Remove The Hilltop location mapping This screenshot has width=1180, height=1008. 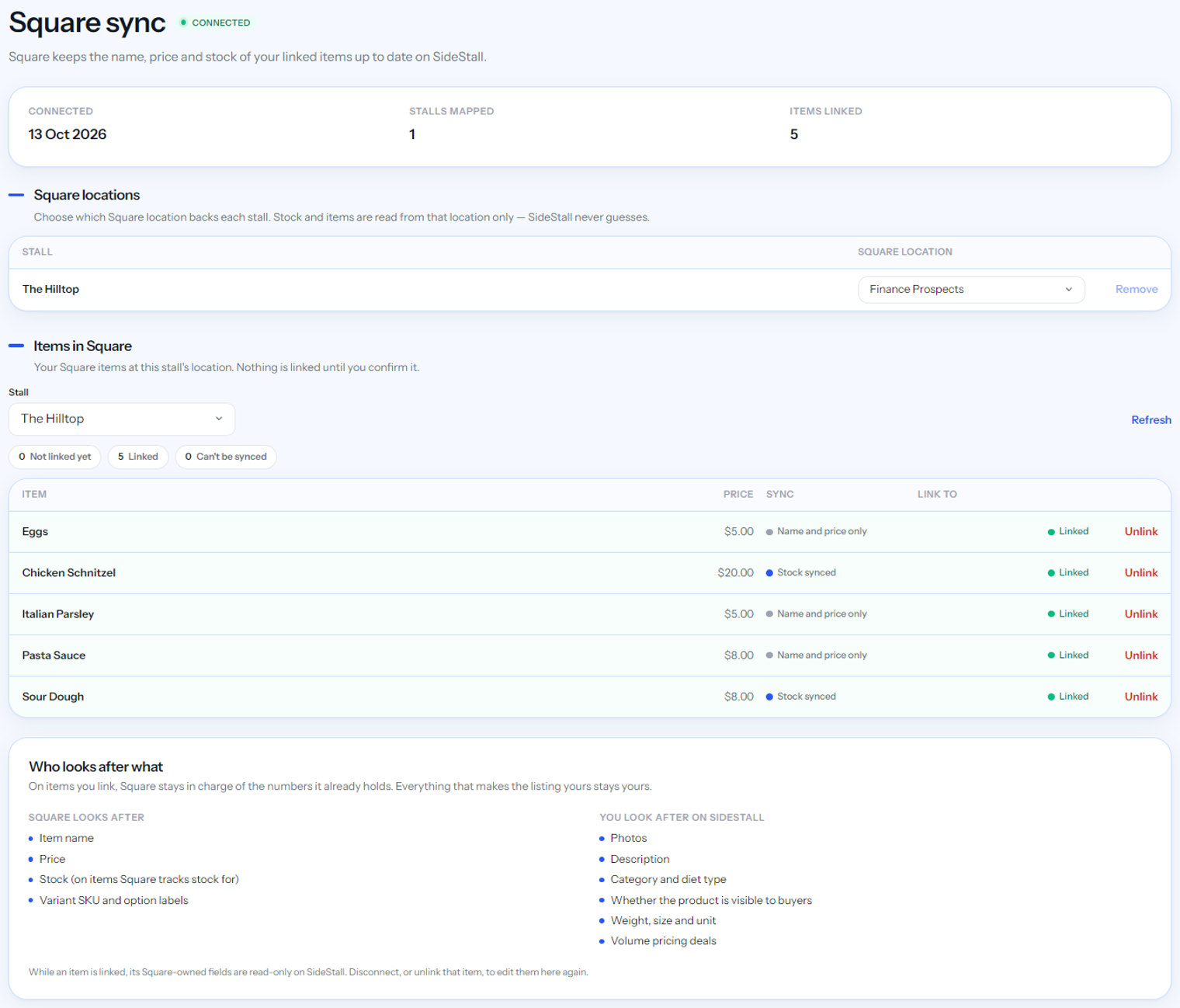pos(1136,290)
